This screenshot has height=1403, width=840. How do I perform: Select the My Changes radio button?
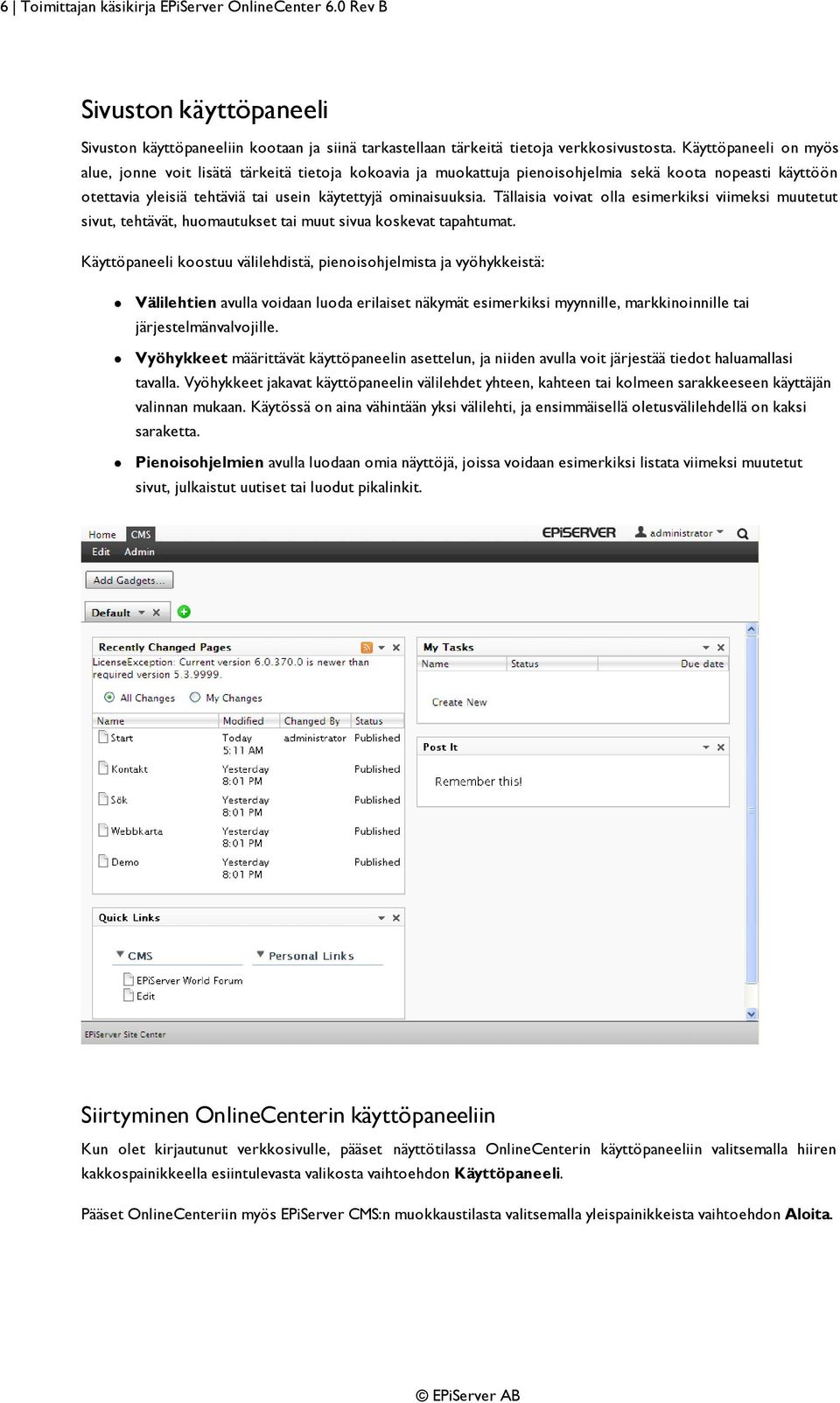pyautogui.click(x=195, y=698)
